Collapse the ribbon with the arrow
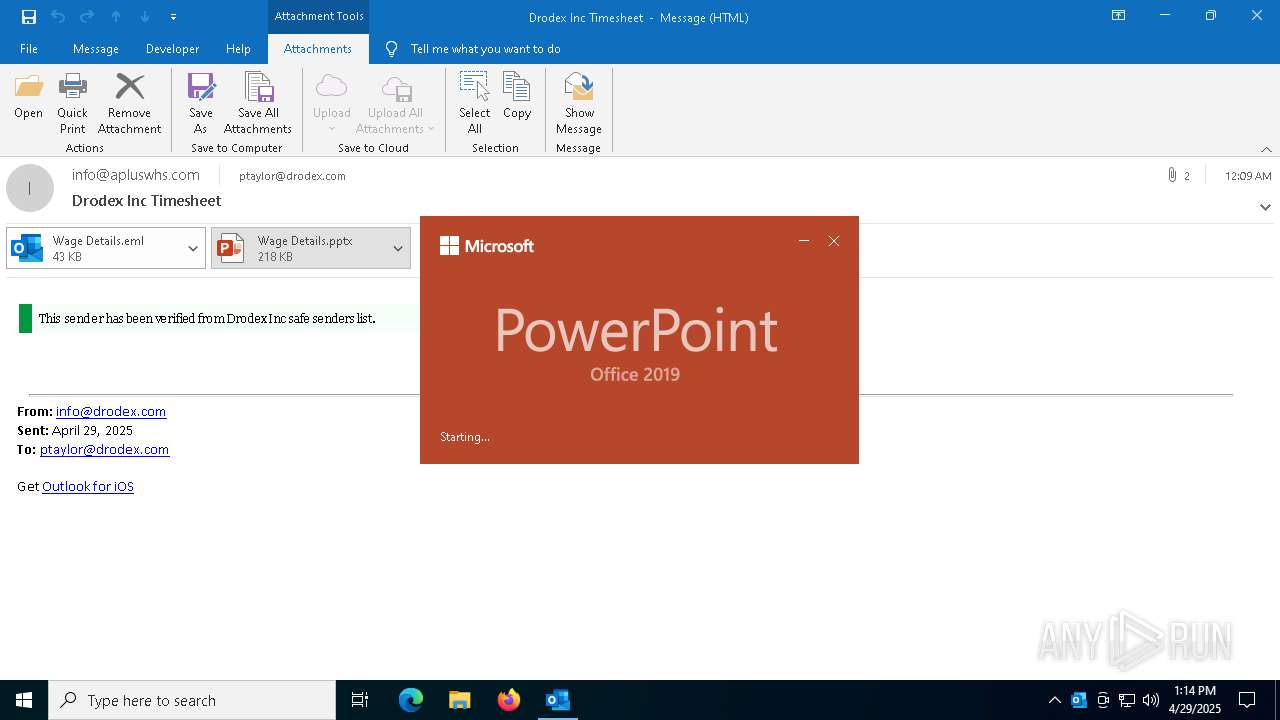Screen dimensions: 1280x720 click(1266, 149)
